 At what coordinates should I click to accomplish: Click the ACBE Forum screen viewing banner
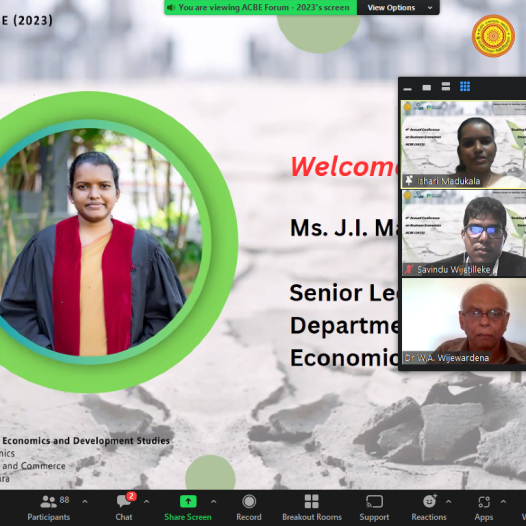(x=261, y=7)
